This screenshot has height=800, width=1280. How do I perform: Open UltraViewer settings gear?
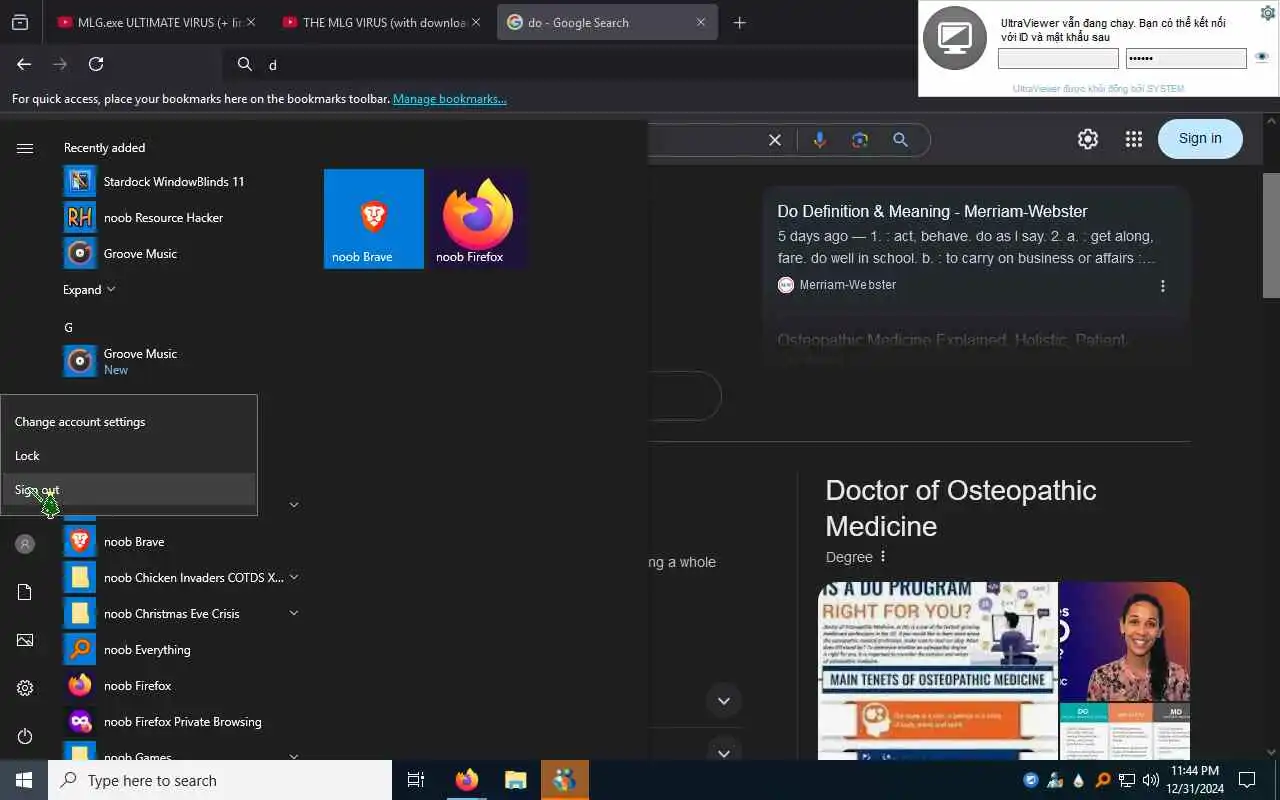(x=1267, y=12)
